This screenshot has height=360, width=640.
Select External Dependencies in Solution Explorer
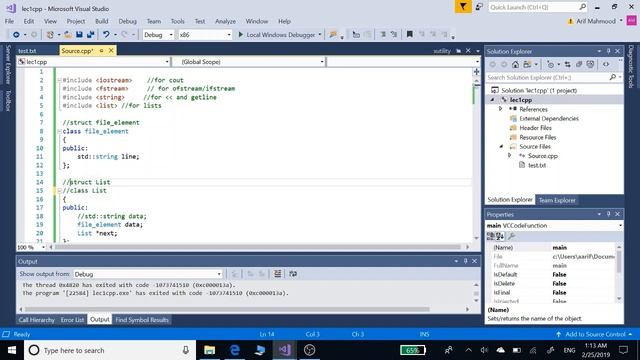click(549, 119)
